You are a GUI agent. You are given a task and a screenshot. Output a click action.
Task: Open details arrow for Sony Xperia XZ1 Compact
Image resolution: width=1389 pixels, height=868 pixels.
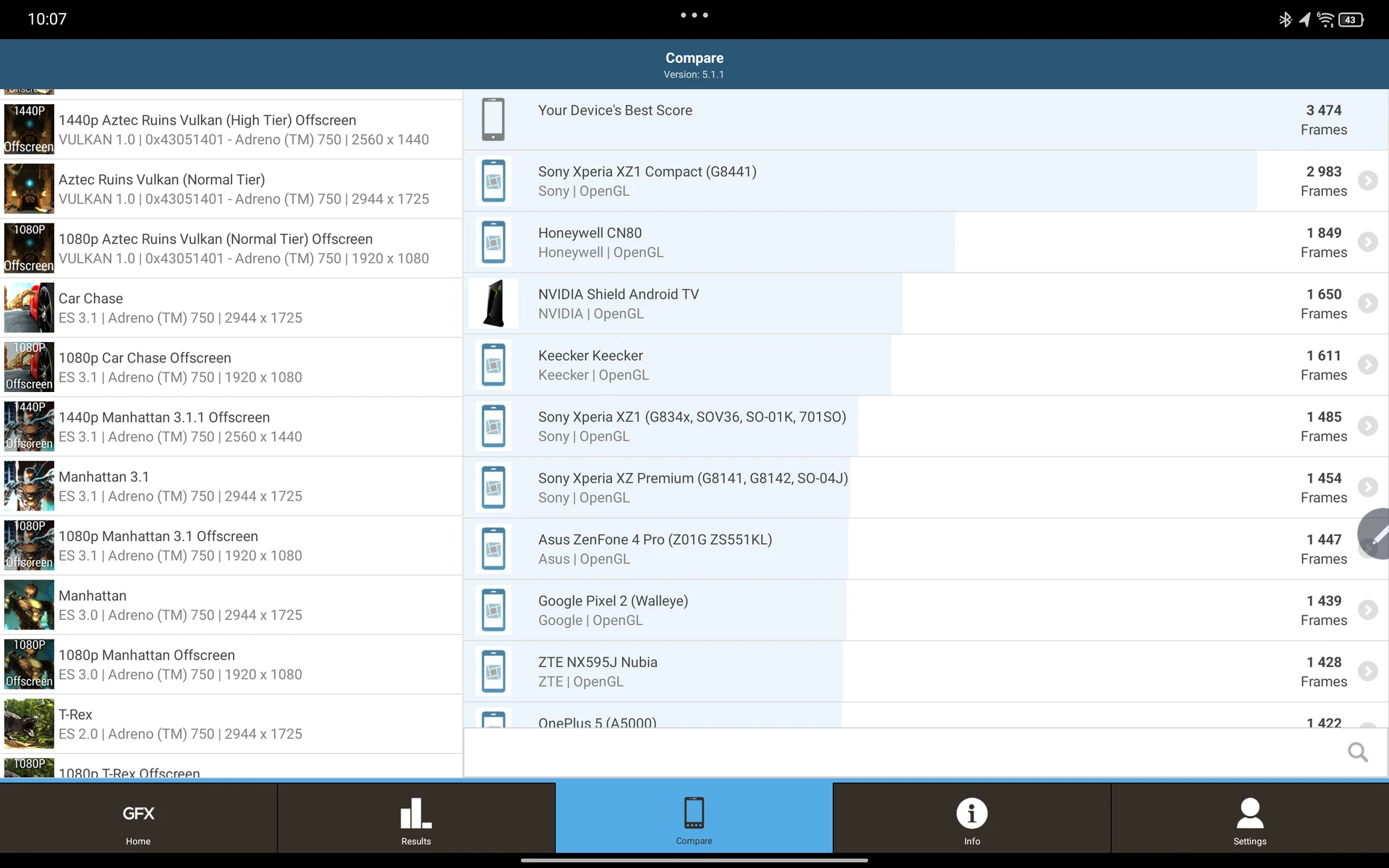tap(1367, 180)
